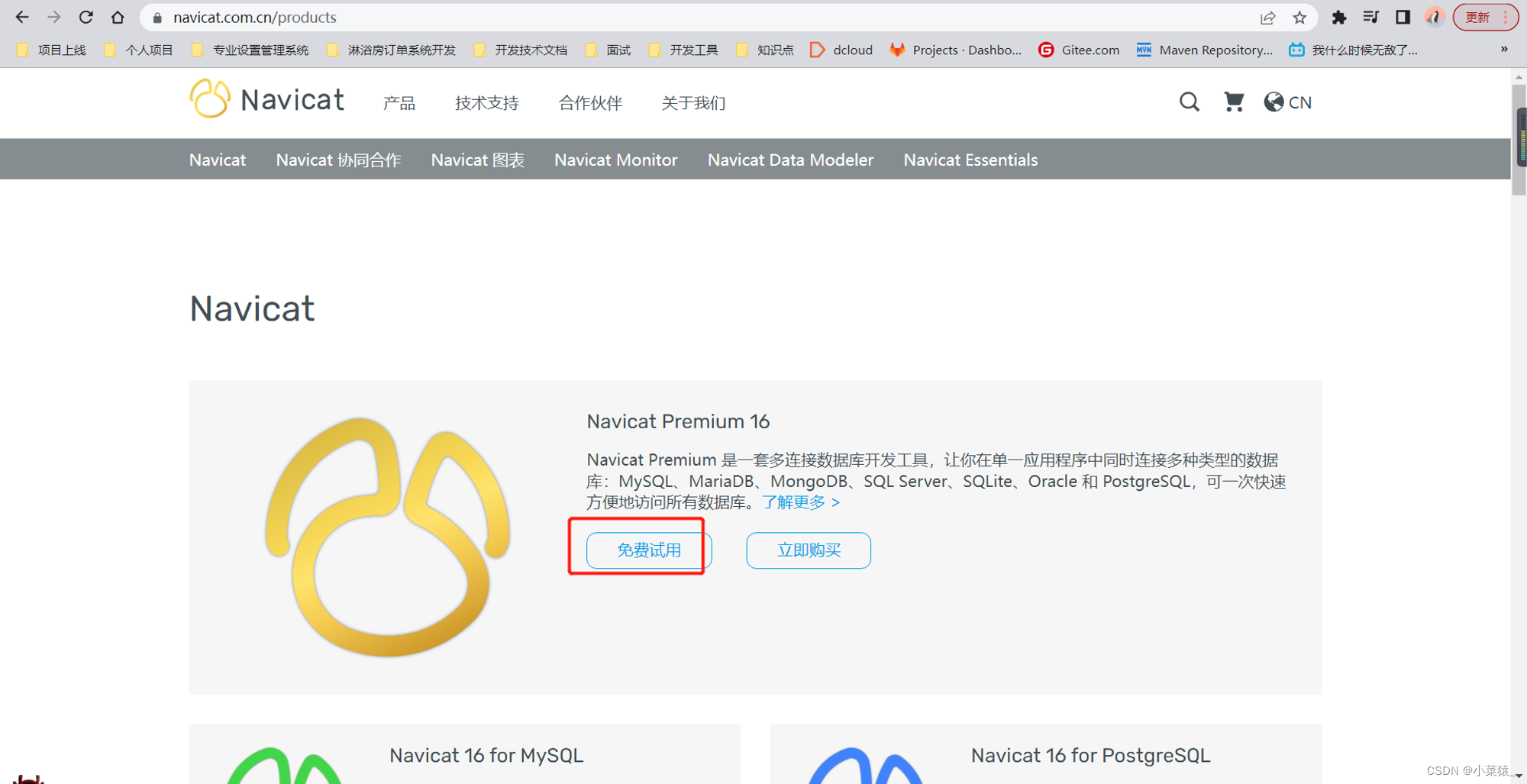The height and width of the screenshot is (784, 1527).
Task: Click the 立即购买 buy now button
Action: pyautogui.click(x=809, y=550)
